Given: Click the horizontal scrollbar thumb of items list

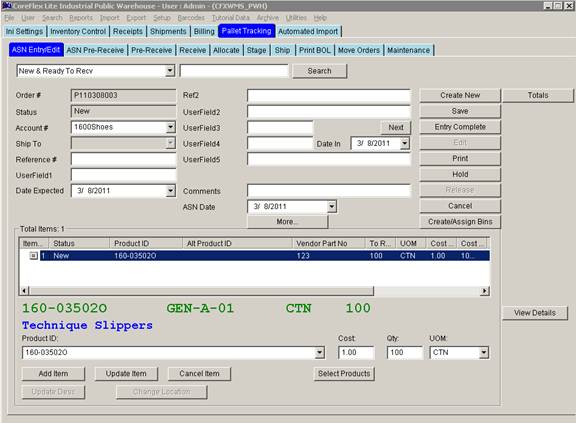Looking at the screenshot, I should [201, 291].
